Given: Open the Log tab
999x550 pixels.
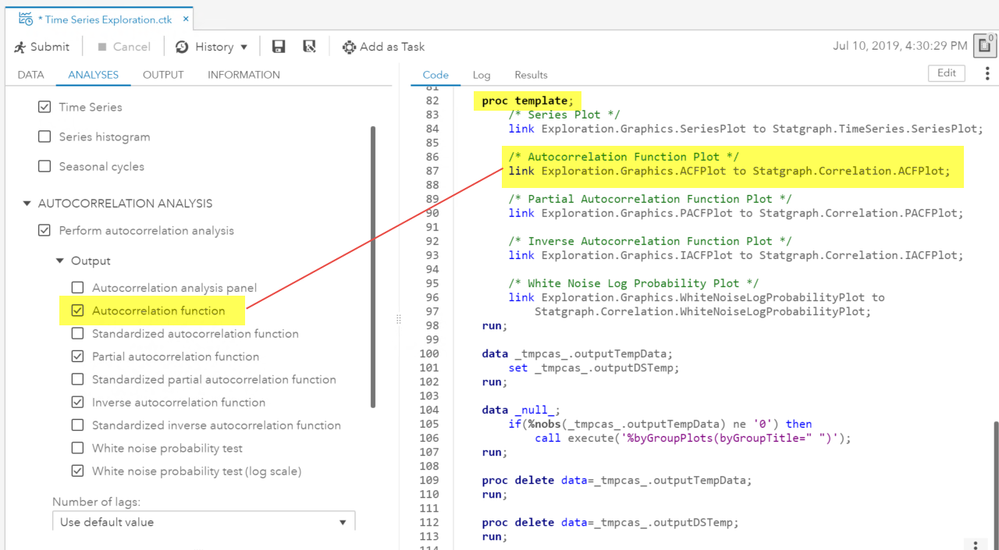Looking at the screenshot, I should tap(481, 75).
